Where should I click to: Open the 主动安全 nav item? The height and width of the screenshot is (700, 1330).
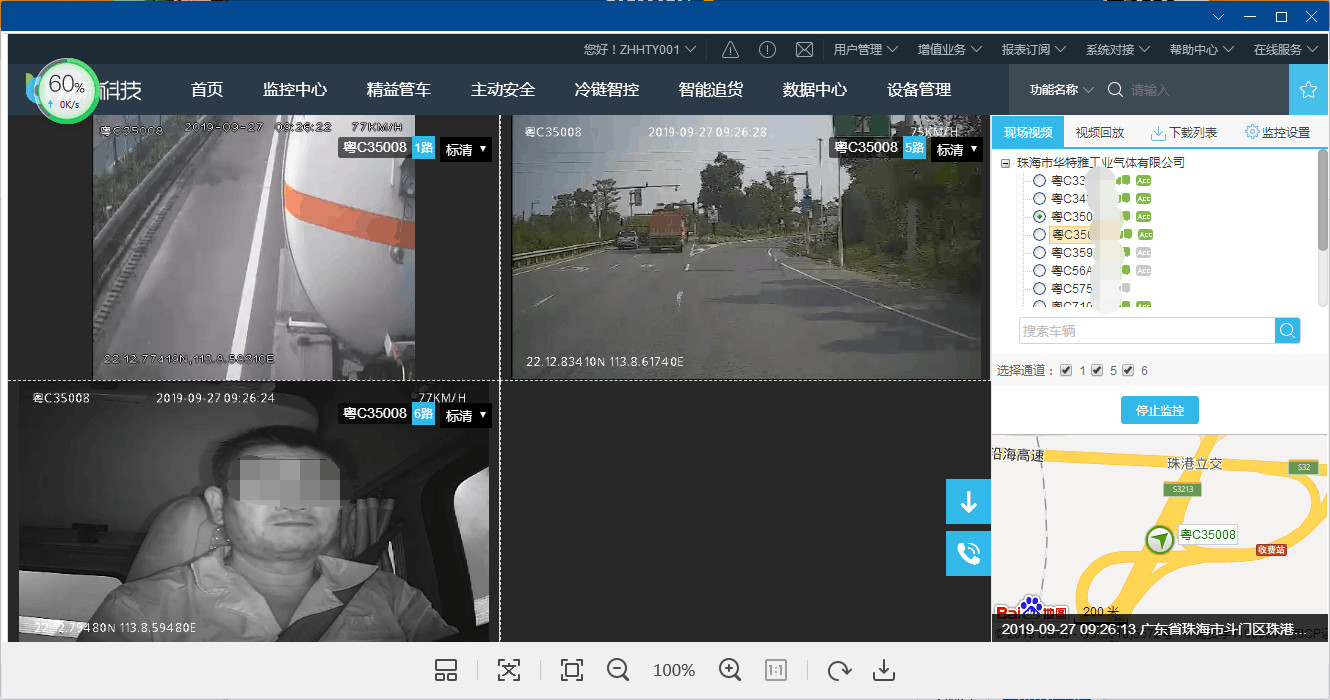click(x=503, y=90)
